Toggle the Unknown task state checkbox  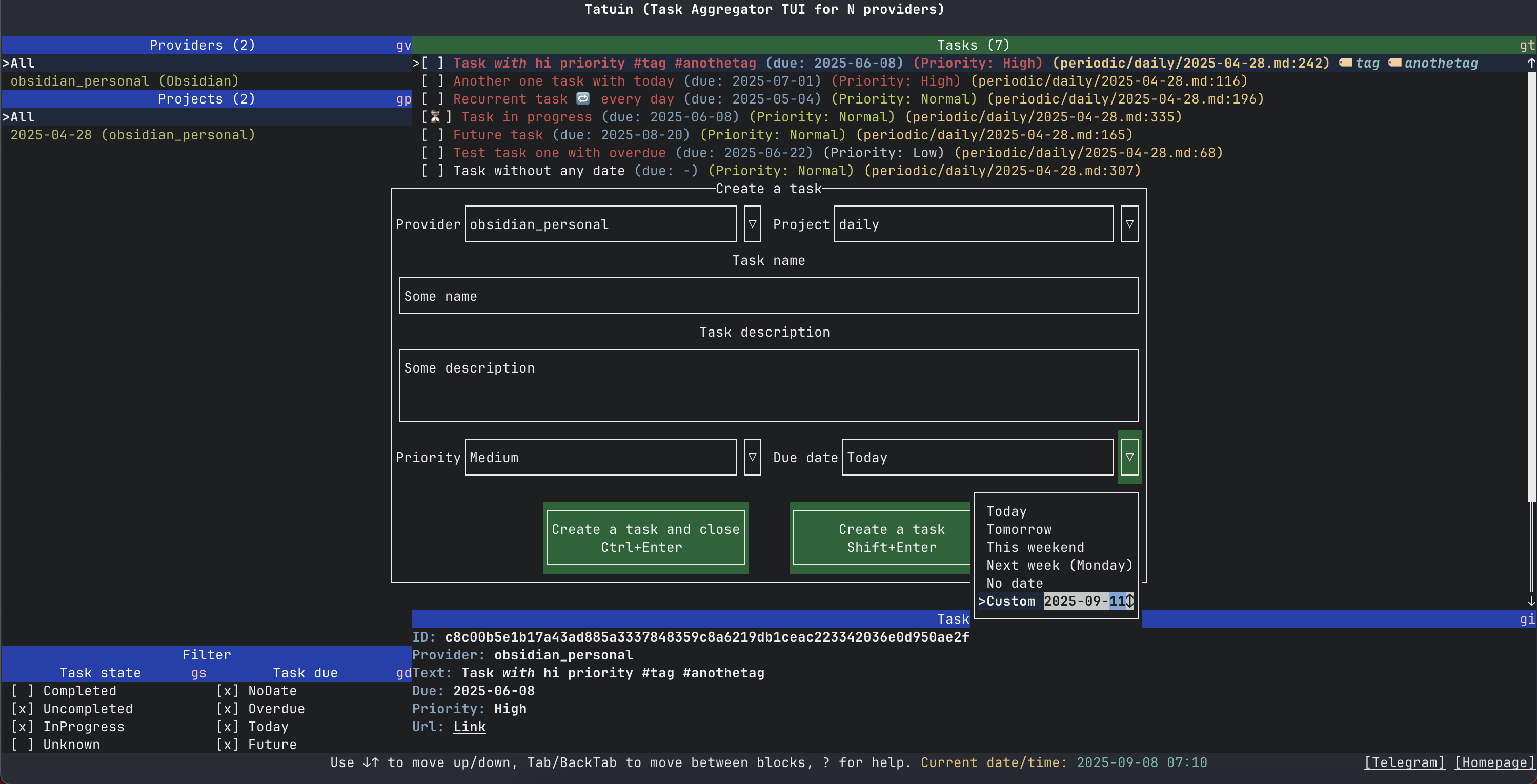(23, 744)
